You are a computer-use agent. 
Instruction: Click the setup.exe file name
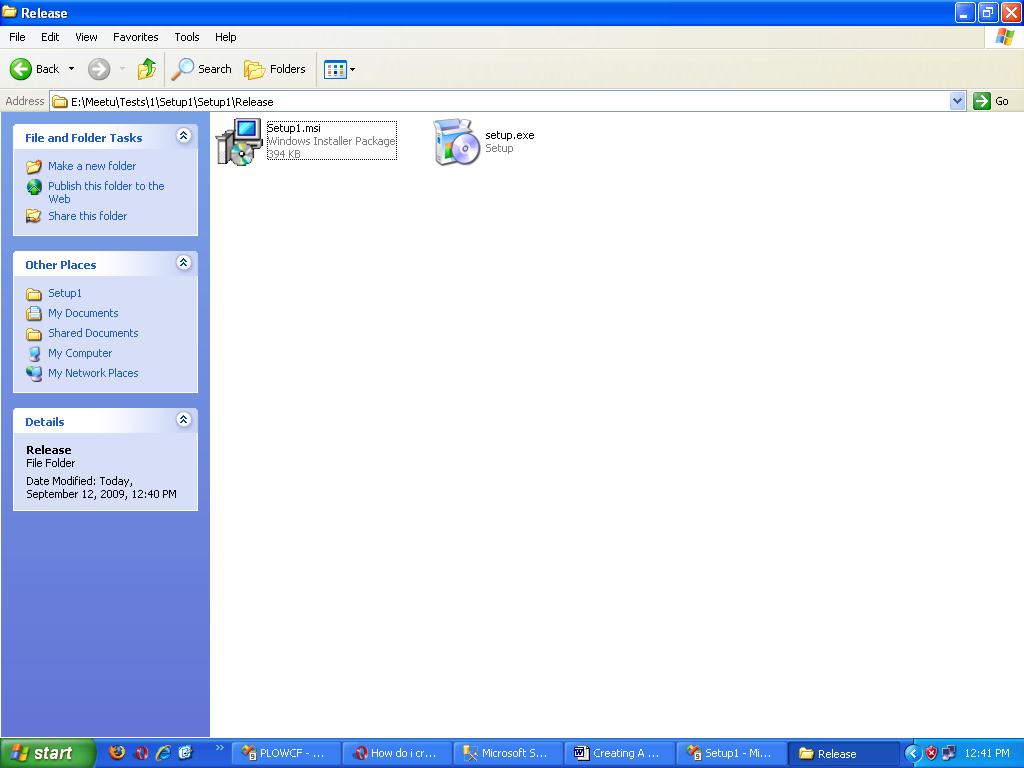tap(509, 135)
